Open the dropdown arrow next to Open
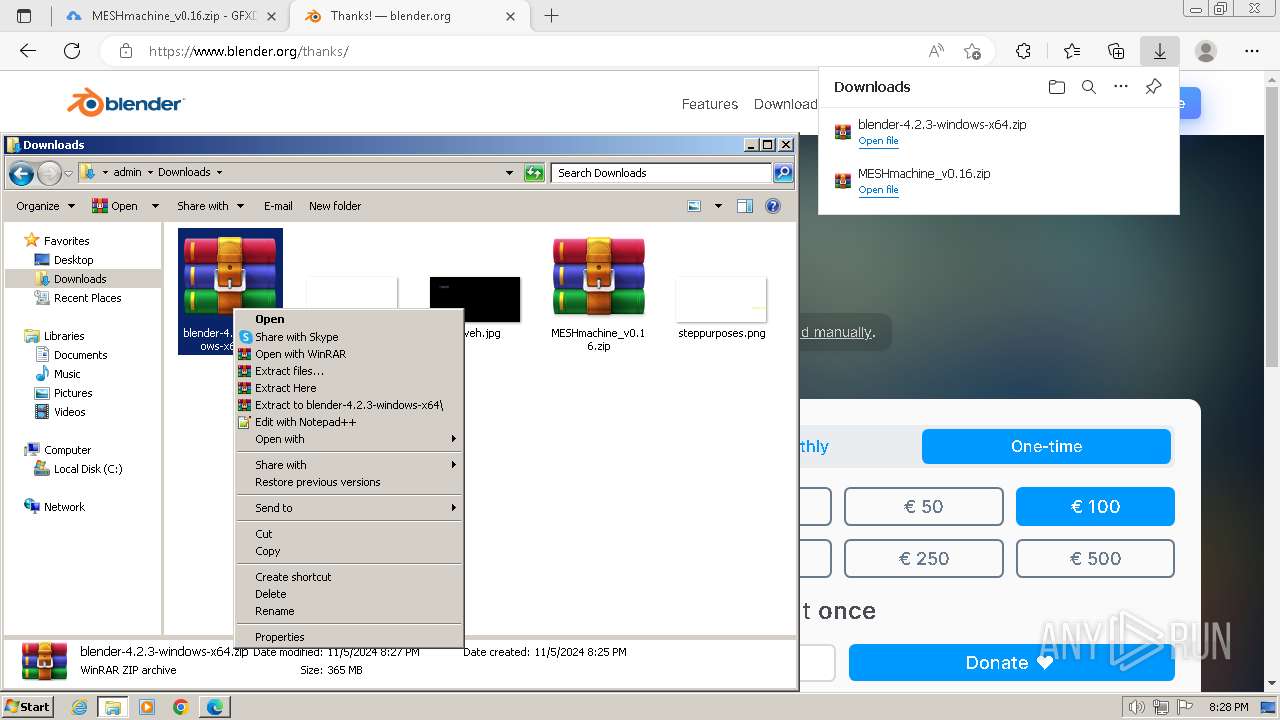The image size is (1280, 720). 155,206
